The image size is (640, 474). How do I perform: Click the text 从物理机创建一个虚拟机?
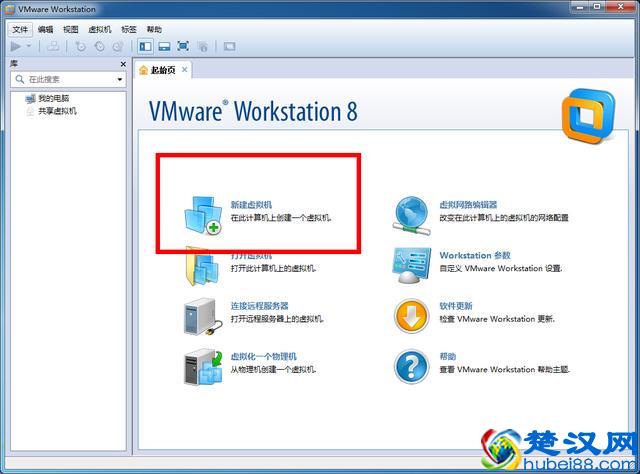(x=273, y=369)
